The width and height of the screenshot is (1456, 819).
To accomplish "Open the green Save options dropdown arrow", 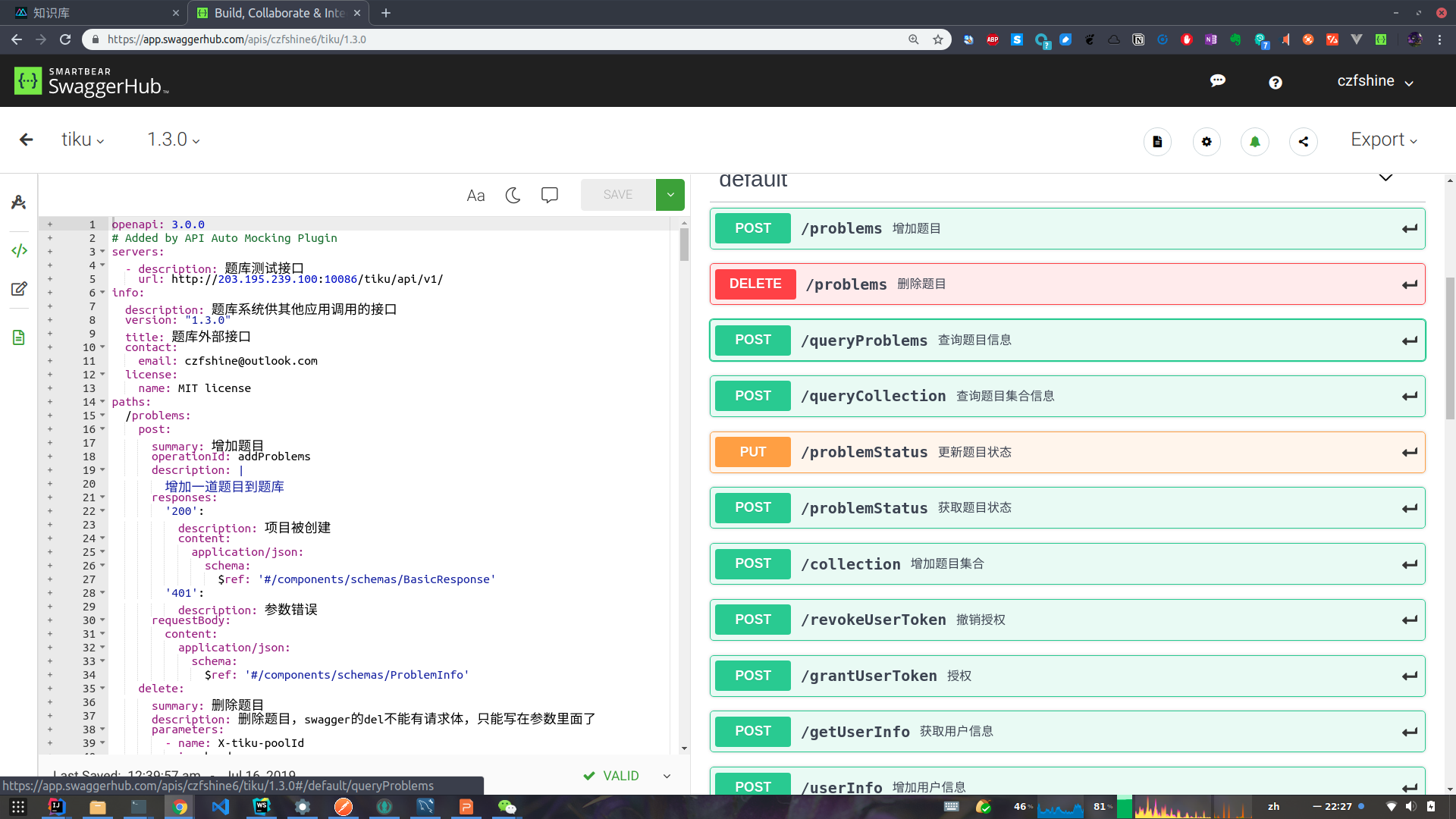I will [x=670, y=195].
